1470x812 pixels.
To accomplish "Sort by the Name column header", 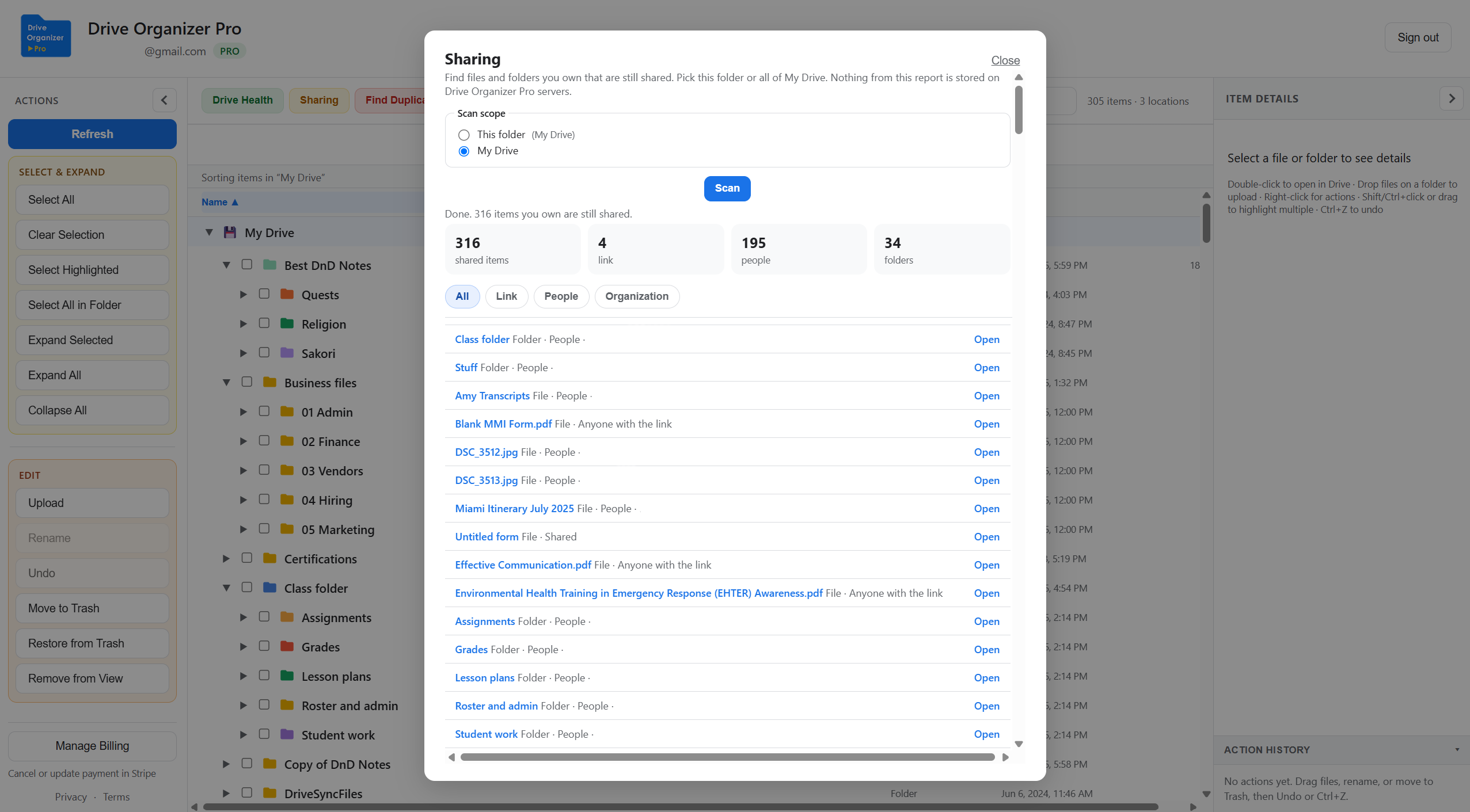I will pyautogui.click(x=219, y=202).
